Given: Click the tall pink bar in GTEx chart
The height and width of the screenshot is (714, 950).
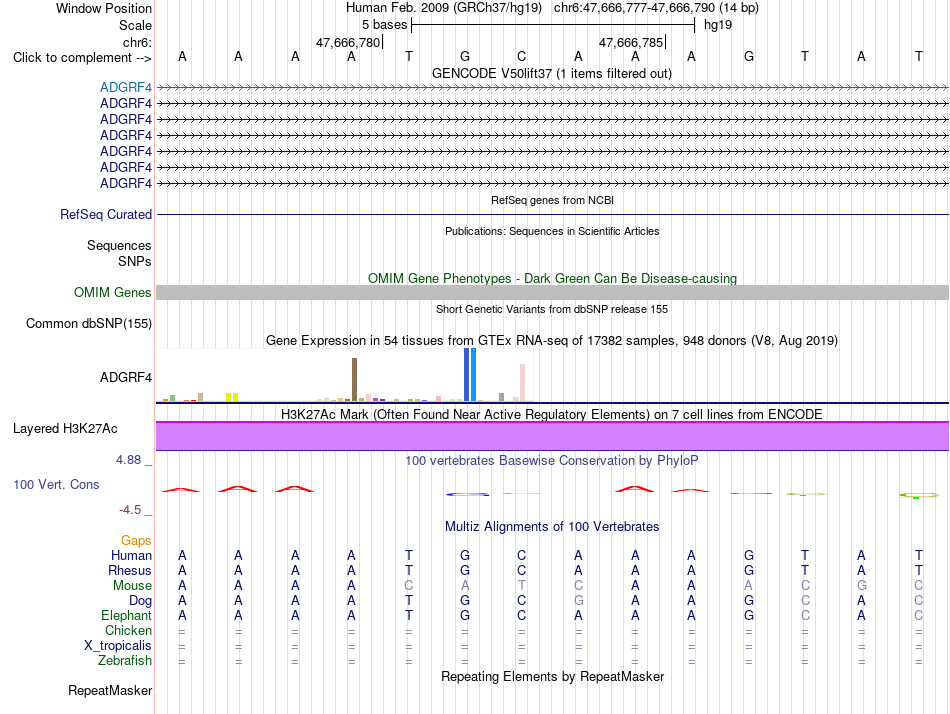Looking at the screenshot, I should coord(522,382).
